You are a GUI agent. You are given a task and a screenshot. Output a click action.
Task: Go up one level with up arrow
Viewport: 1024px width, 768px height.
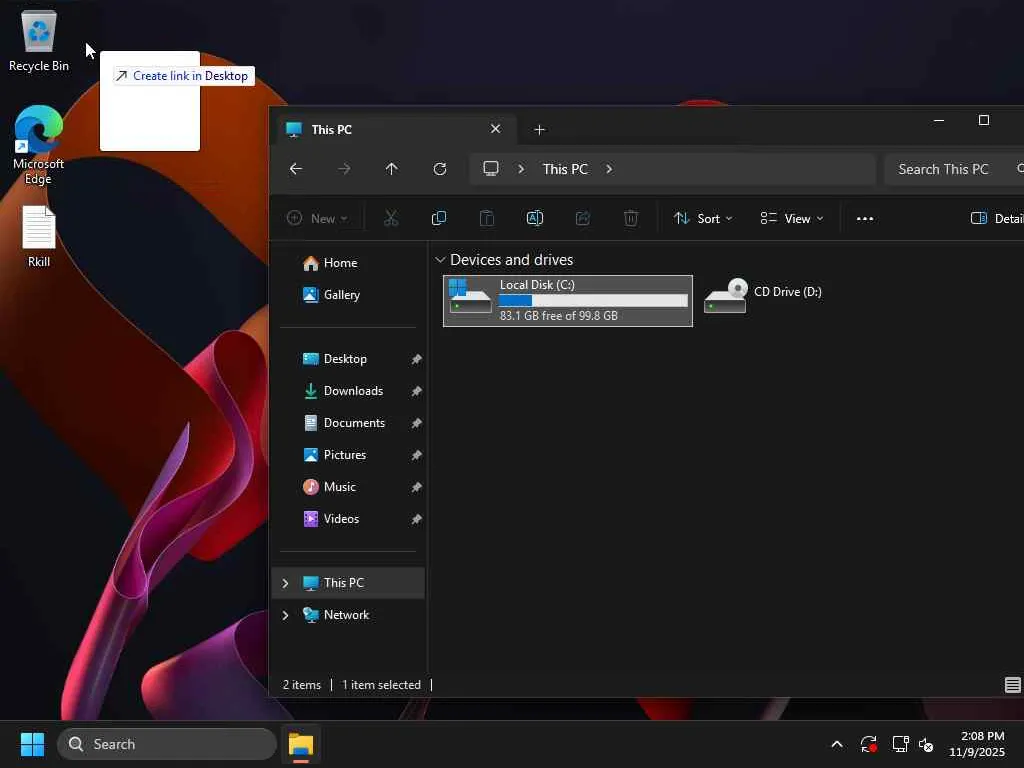pos(392,169)
